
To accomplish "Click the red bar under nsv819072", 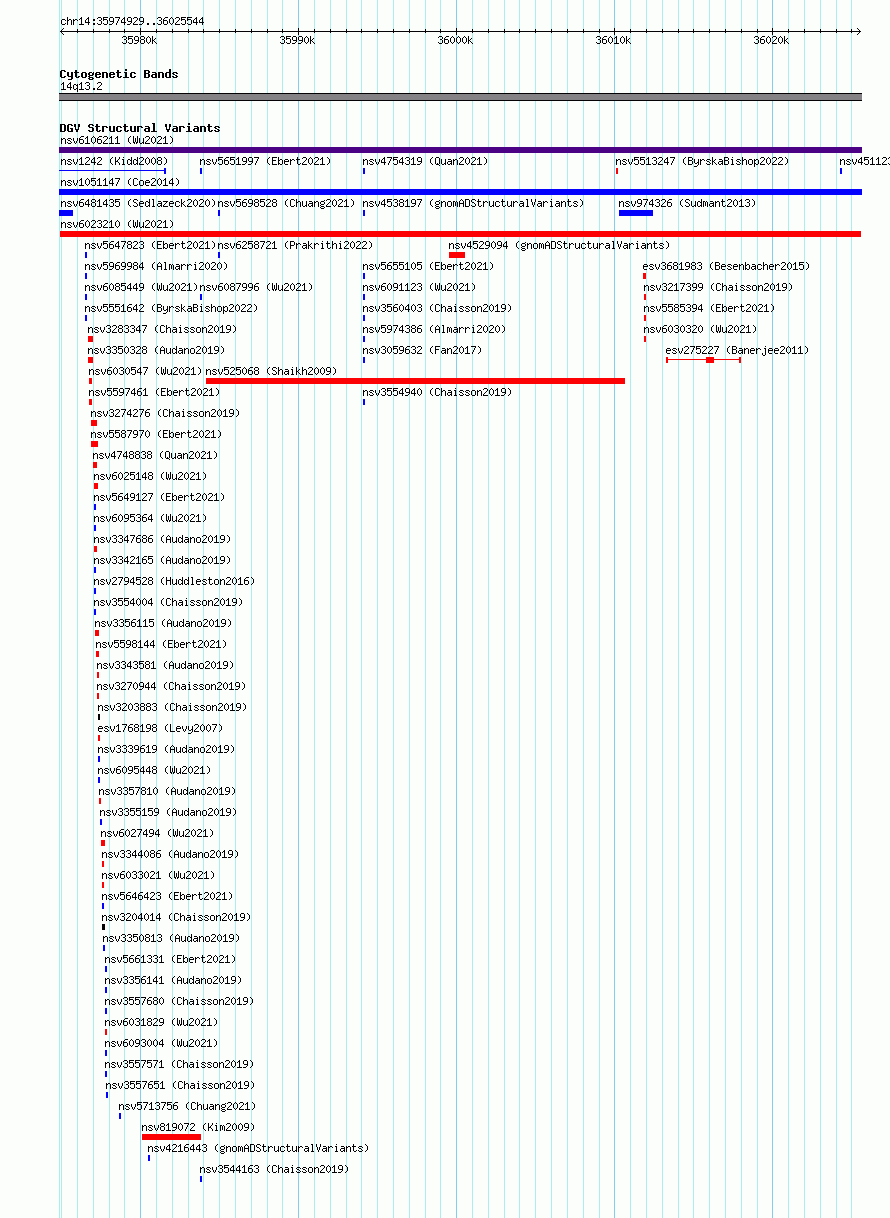I will coord(171,1137).
